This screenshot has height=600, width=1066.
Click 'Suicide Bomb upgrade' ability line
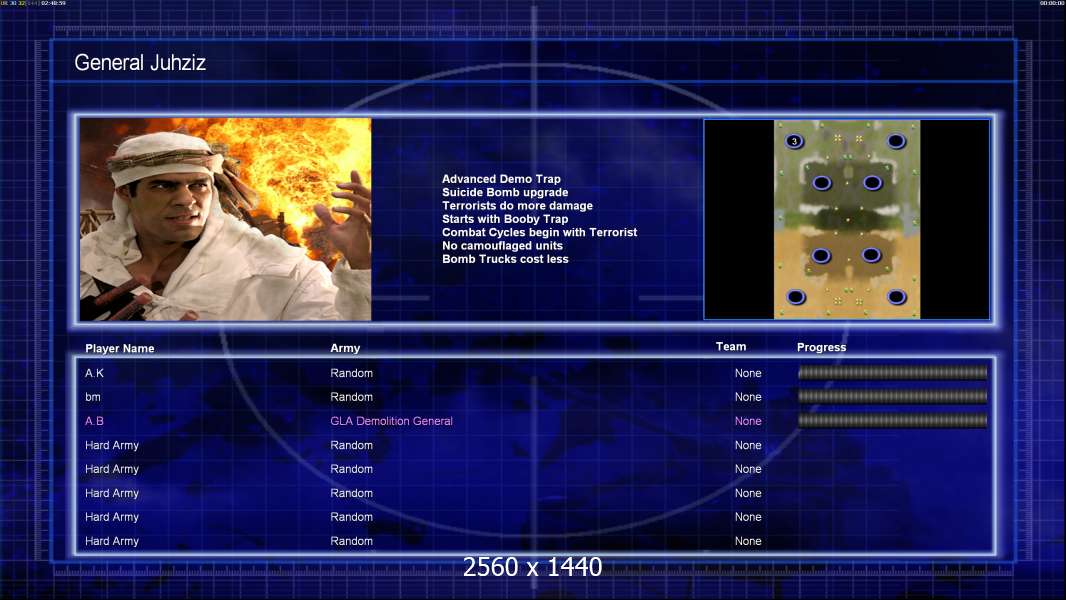505,192
